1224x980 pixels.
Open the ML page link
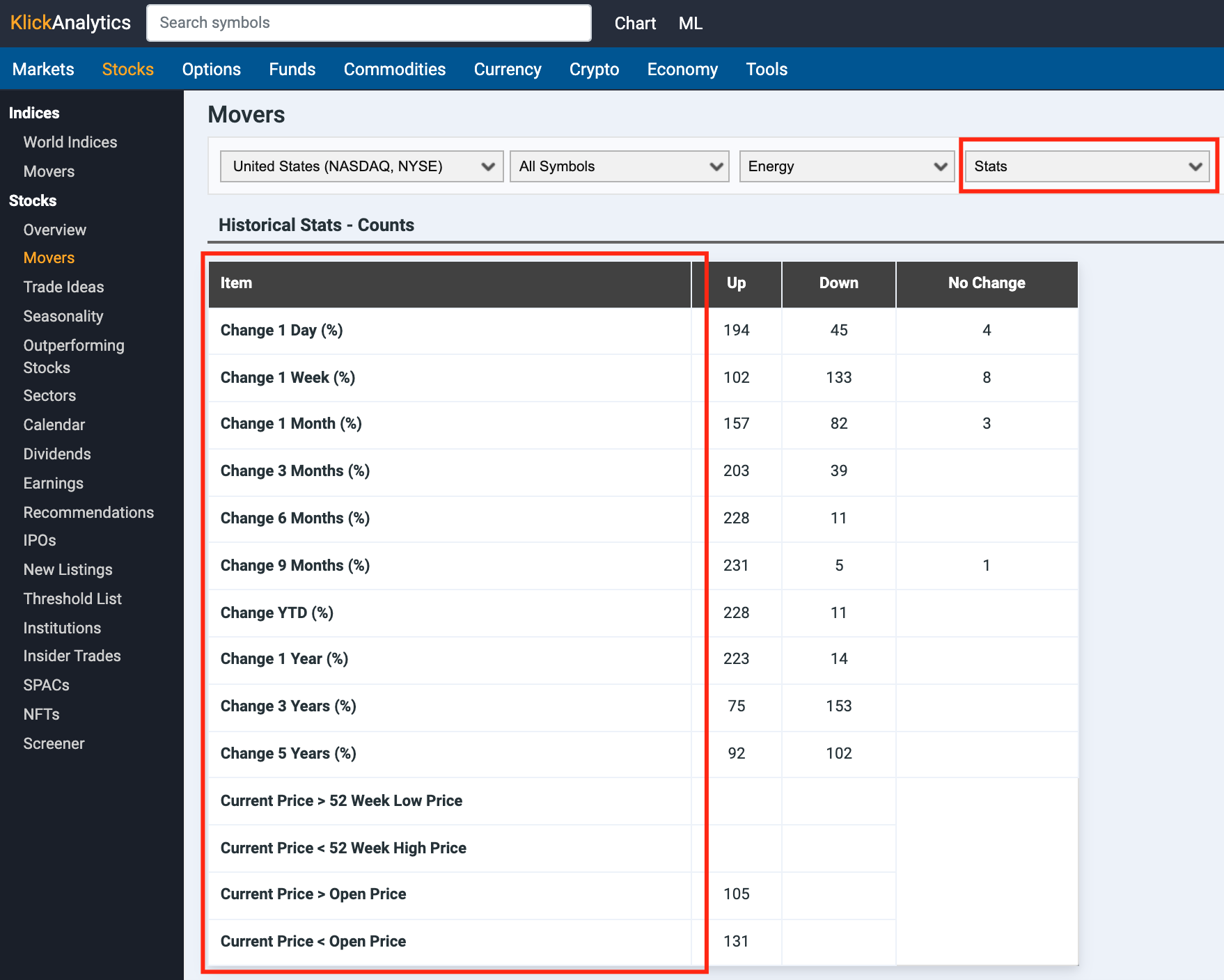[691, 23]
